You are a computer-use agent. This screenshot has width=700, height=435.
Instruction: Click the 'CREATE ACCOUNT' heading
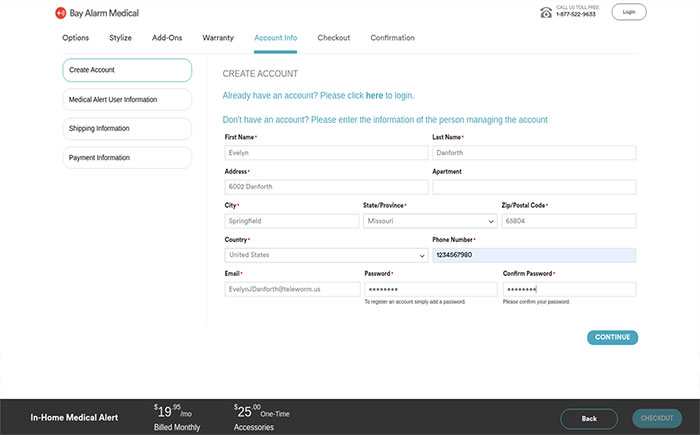260,74
